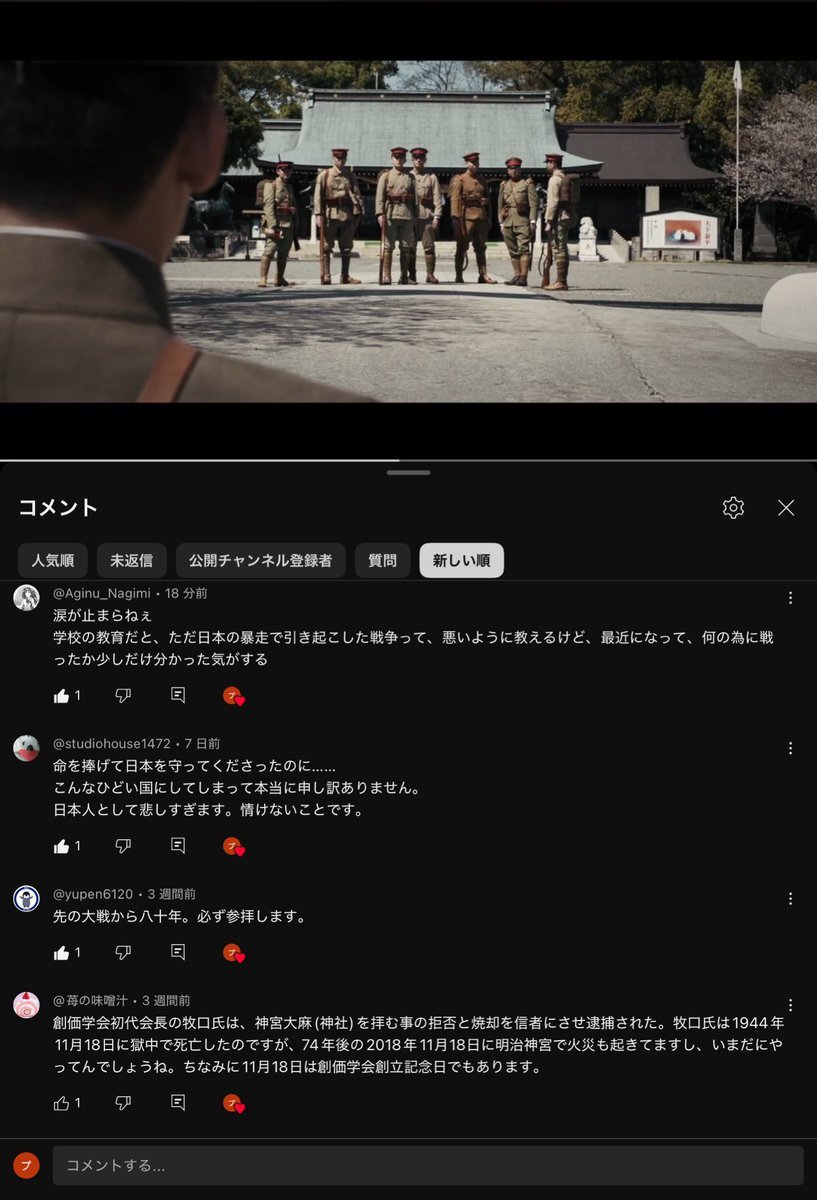Open more options for 苺の味噌汁 comment
The width and height of the screenshot is (817, 1200).
790,1005
